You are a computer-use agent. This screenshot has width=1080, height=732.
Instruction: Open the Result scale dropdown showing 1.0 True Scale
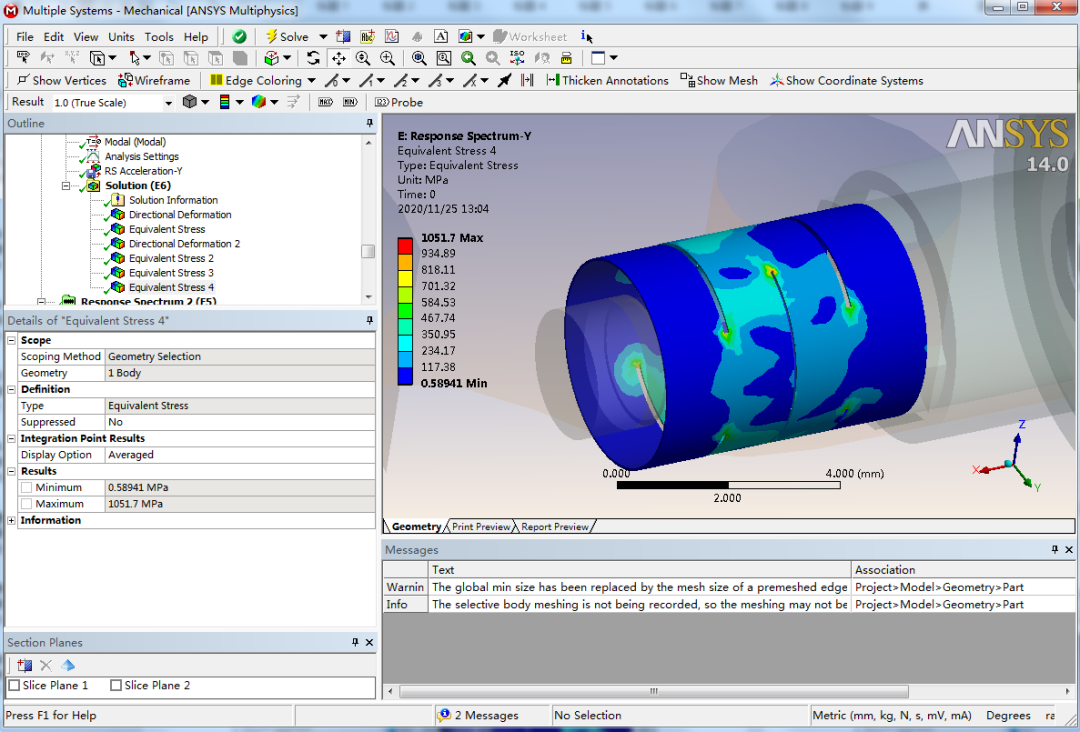click(x=170, y=101)
